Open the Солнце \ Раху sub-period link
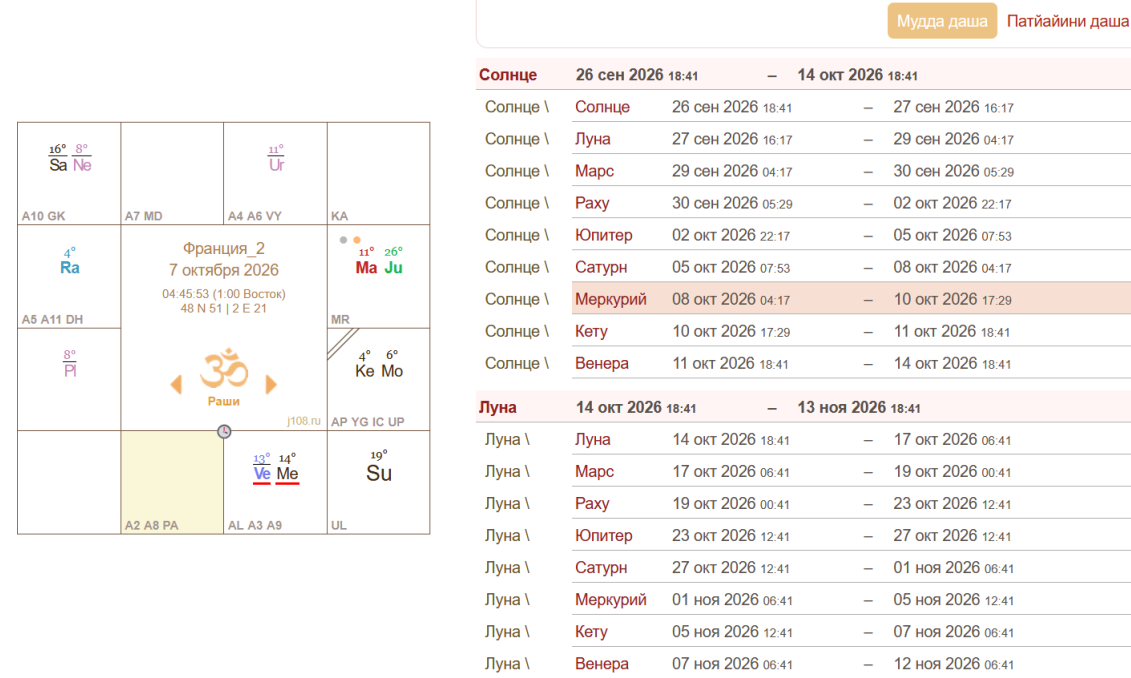This screenshot has width=1131, height=678. [x=592, y=203]
